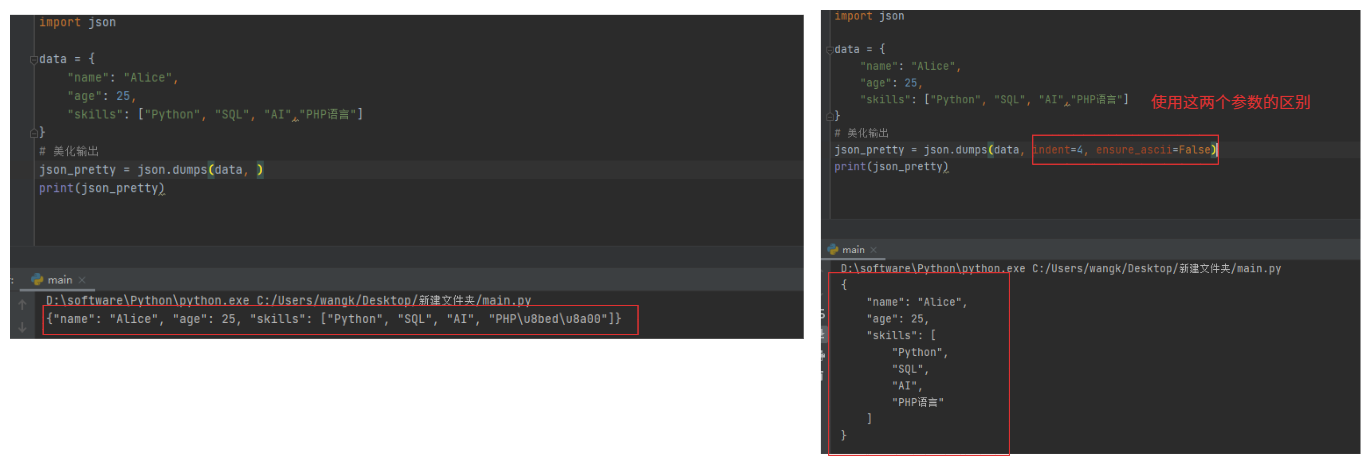The width and height of the screenshot is (1370, 465).
Task: Close the main run tab in left window
Action: click(x=82, y=280)
